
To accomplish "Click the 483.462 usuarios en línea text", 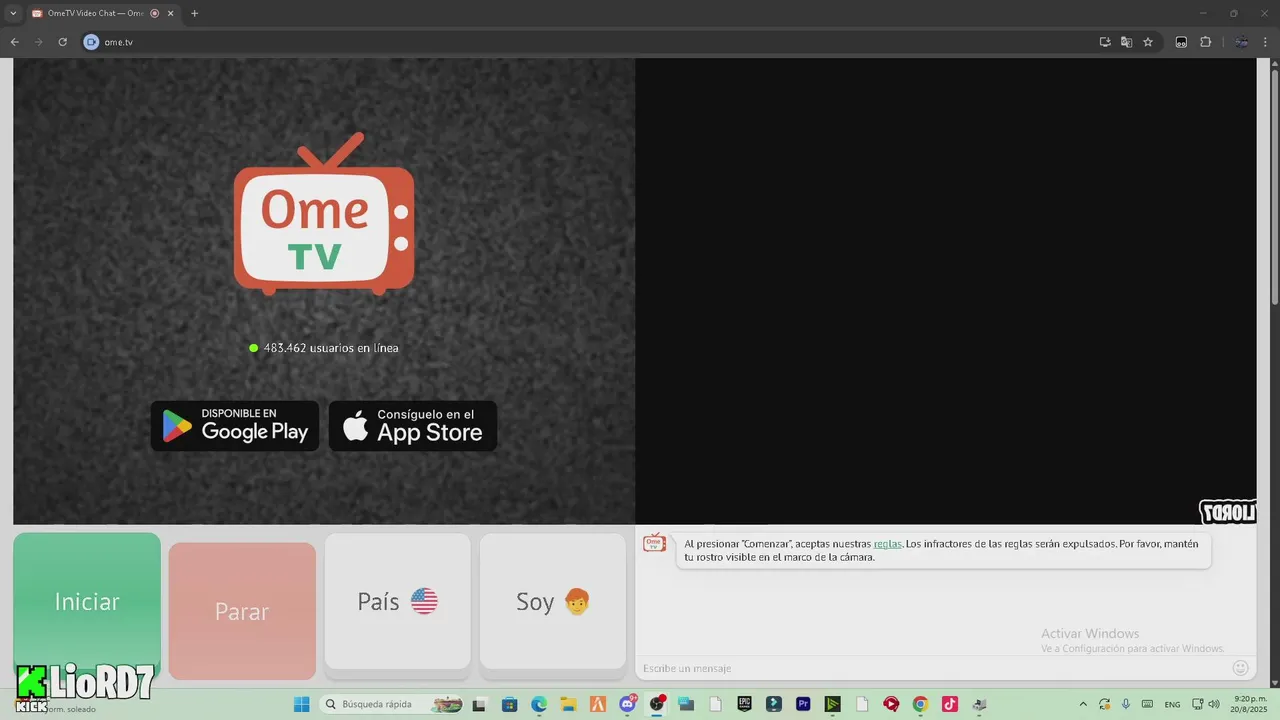I will pos(331,348).
